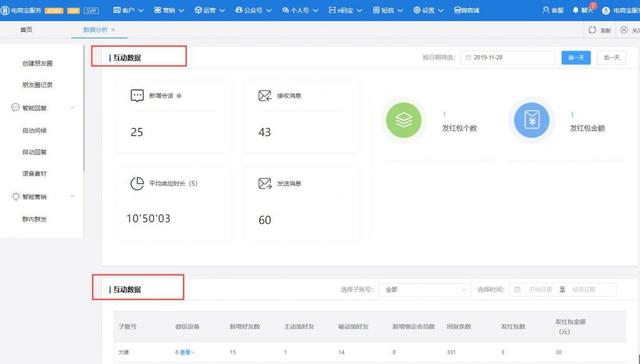The height and width of the screenshot is (364, 640).
Task: Click the refresh icon near tab bar
Action: [592, 30]
